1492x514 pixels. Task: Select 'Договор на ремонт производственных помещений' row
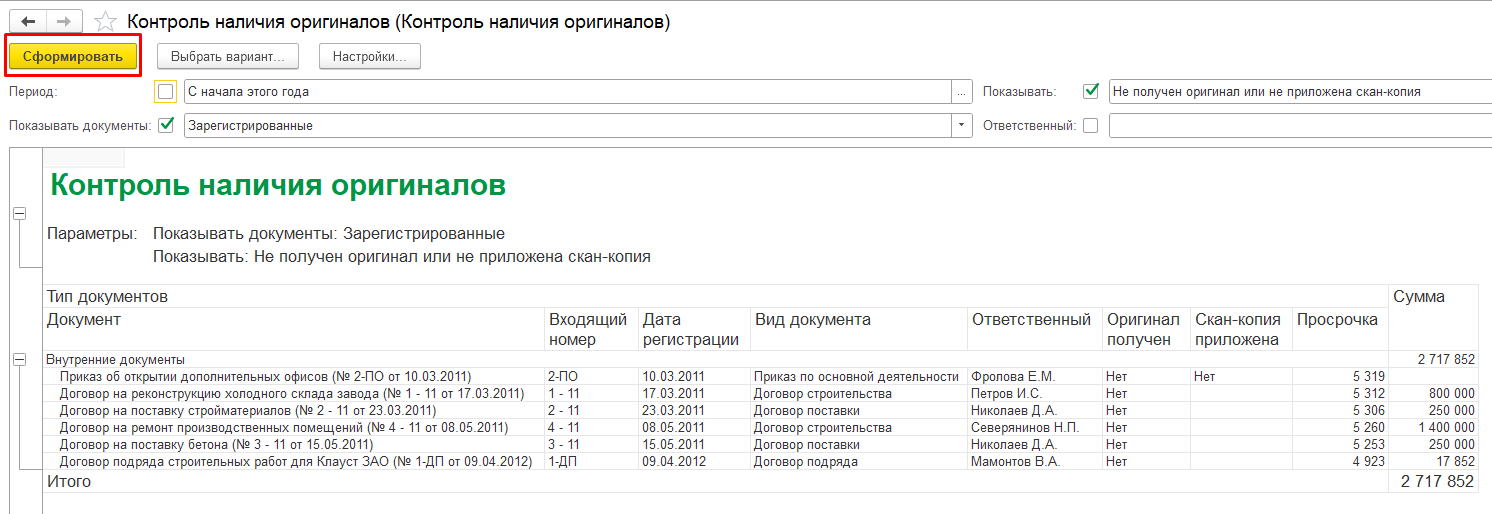[761, 427]
